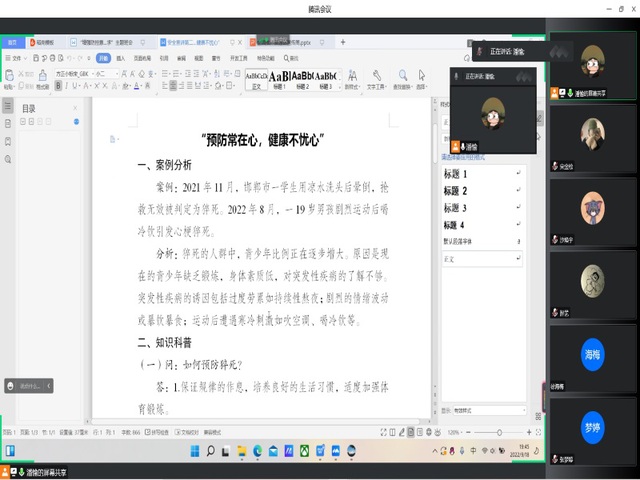
Task: Open the 开始 ribbon tab
Action: coord(101,58)
